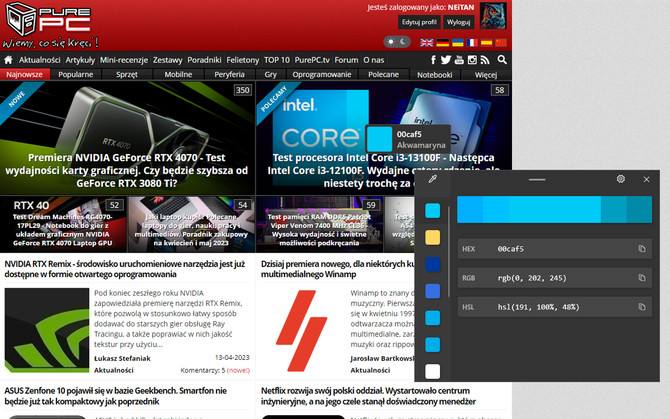Image resolution: width=670 pixels, height=419 pixels.
Task: Open the Artykuły menu
Action: (x=80, y=60)
